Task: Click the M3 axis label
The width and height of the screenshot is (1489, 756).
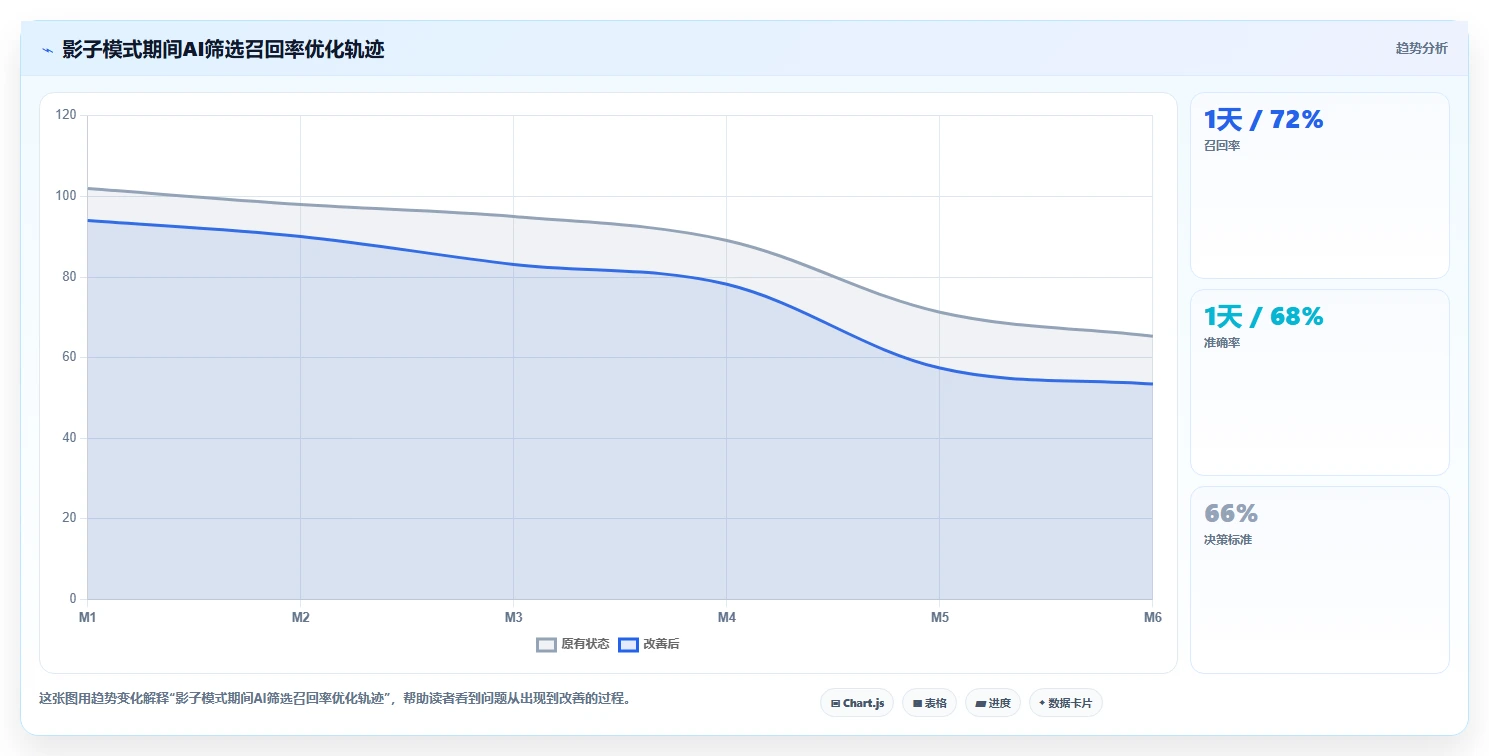Action: (514, 617)
